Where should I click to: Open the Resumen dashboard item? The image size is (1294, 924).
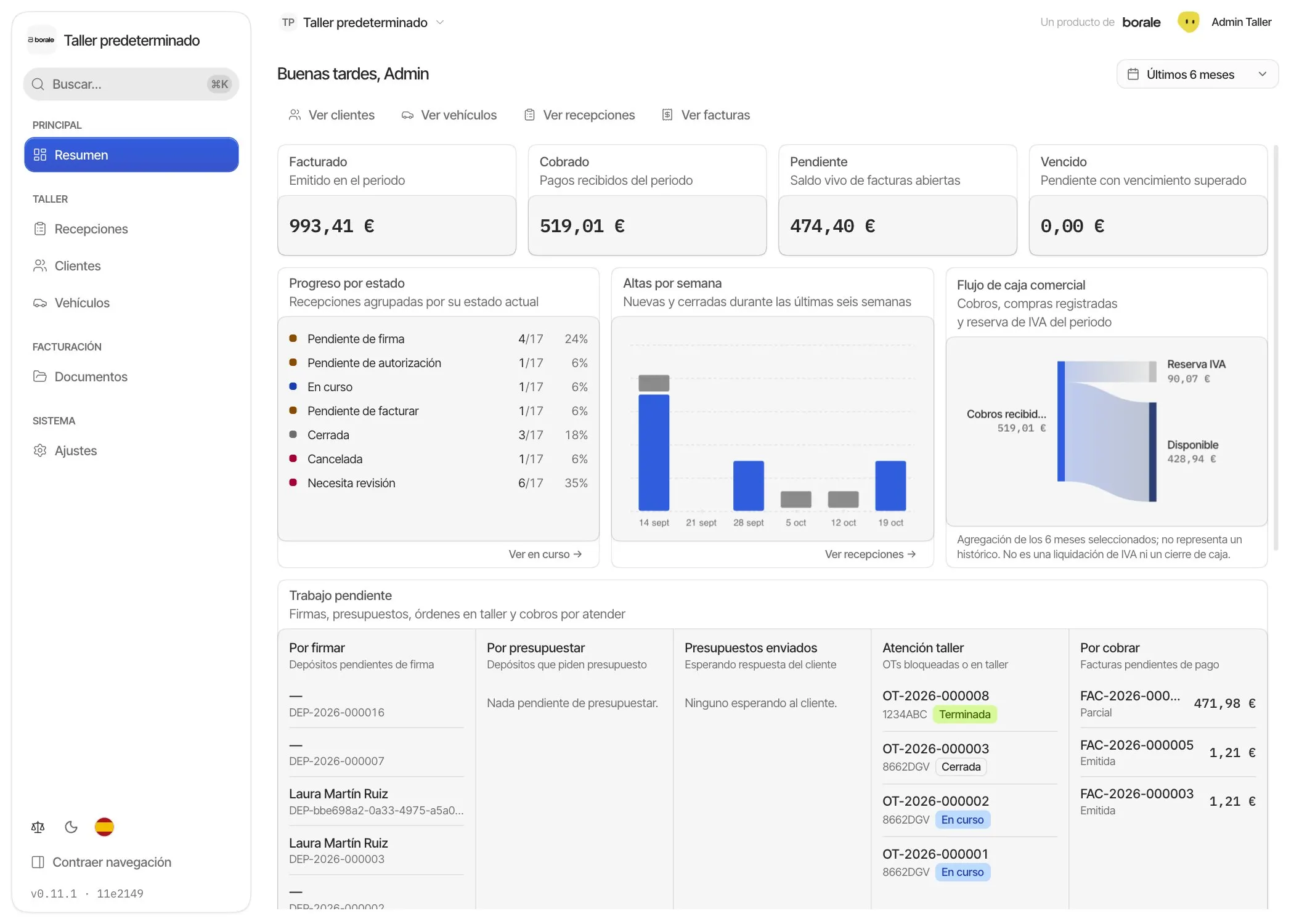[131, 155]
